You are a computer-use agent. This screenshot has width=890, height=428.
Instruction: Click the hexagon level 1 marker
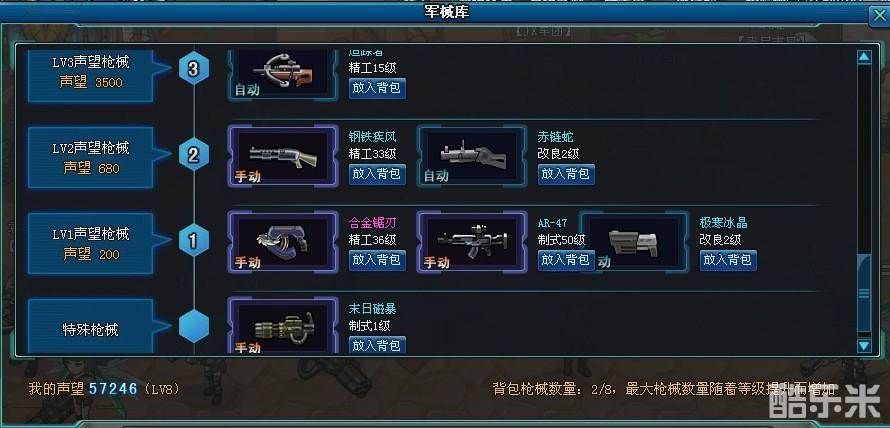coord(194,241)
